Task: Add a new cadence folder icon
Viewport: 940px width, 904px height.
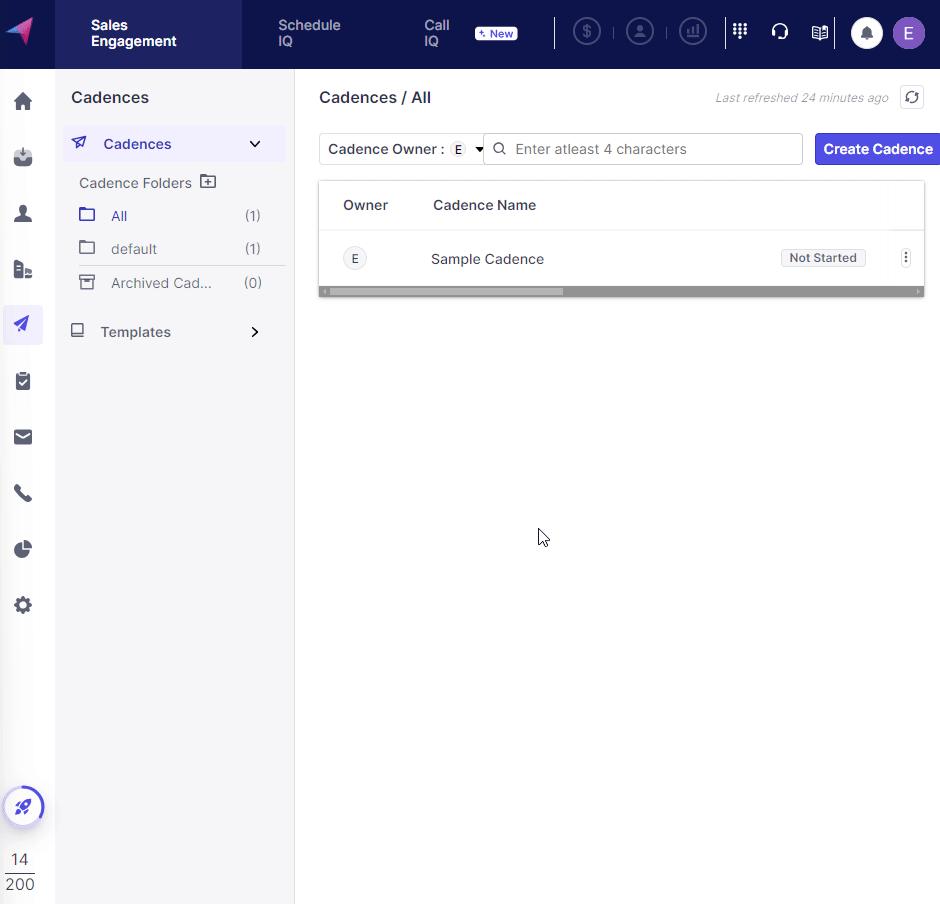Action: (208, 182)
